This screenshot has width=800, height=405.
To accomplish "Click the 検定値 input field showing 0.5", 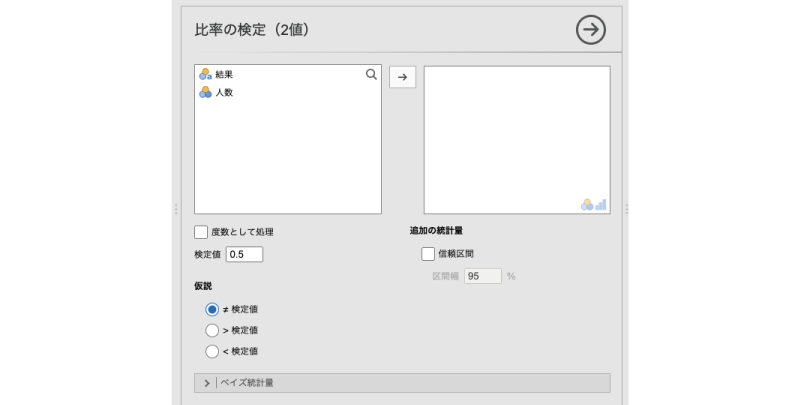I will coord(244,254).
